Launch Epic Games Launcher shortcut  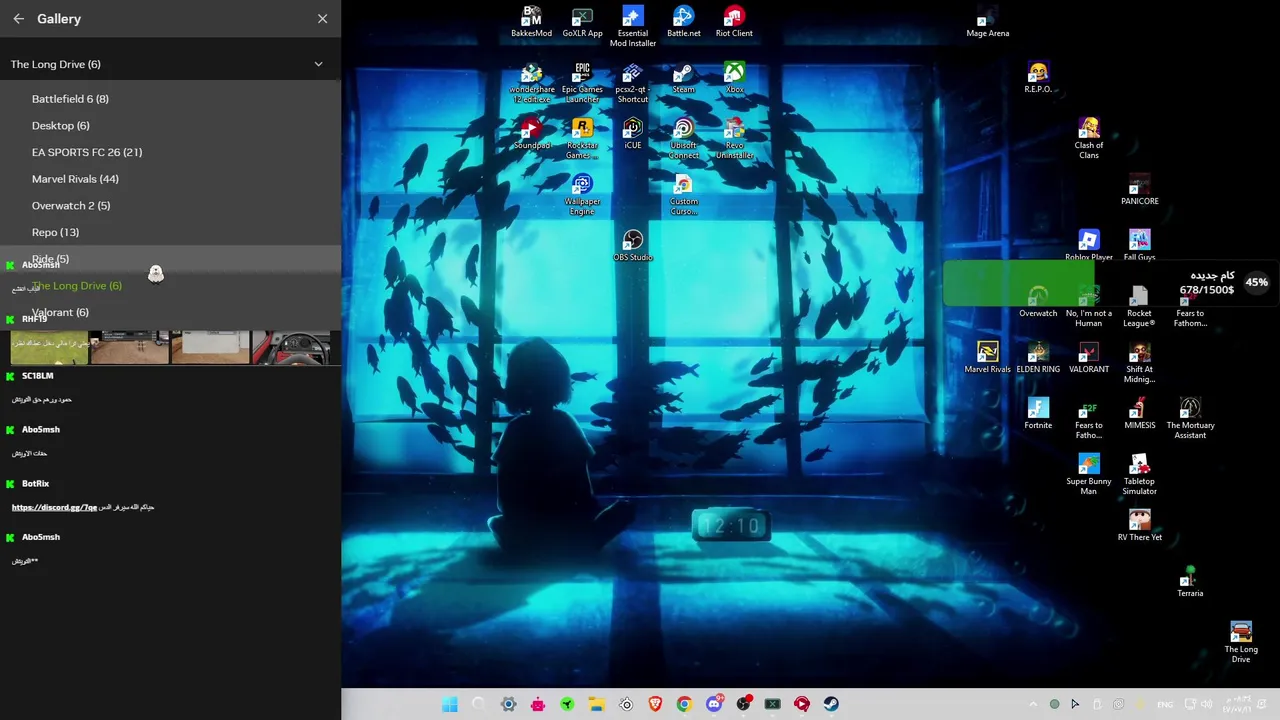click(x=582, y=83)
